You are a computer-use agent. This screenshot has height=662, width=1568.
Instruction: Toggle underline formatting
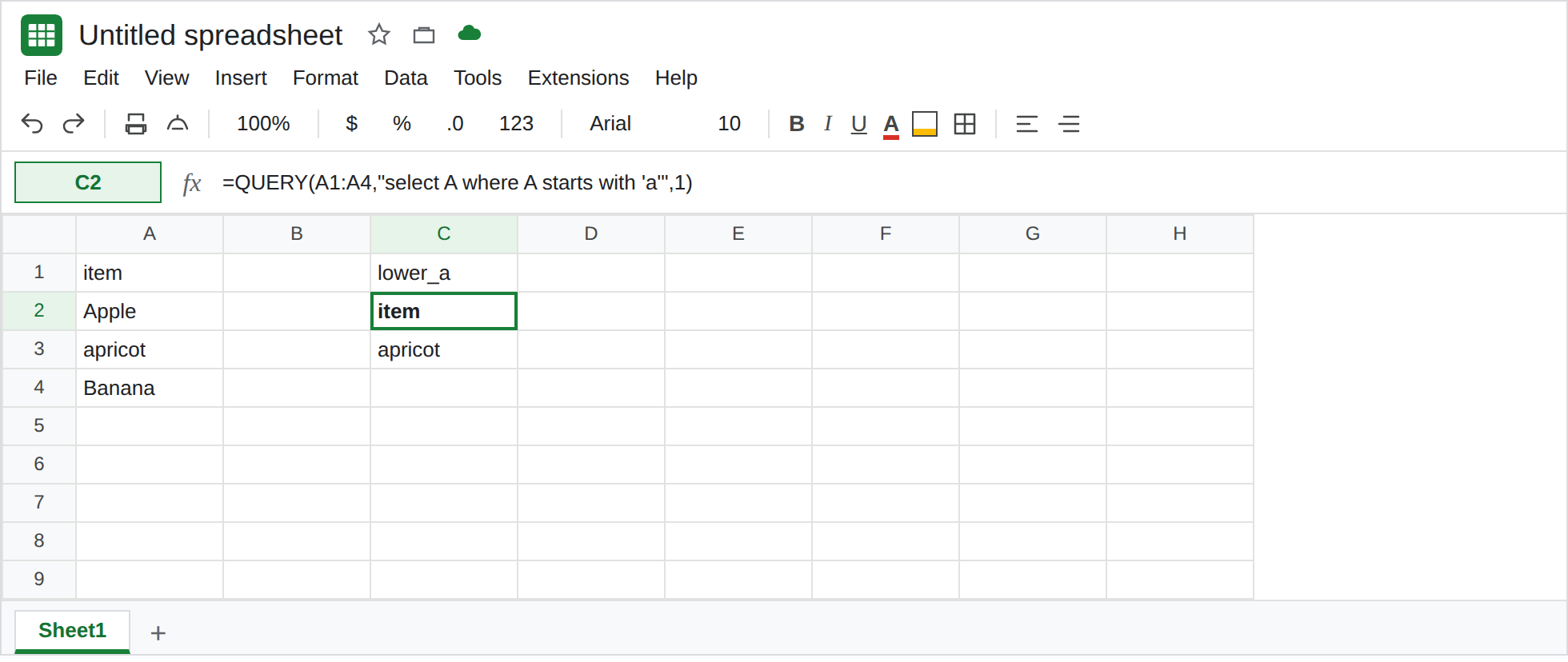[x=859, y=124]
